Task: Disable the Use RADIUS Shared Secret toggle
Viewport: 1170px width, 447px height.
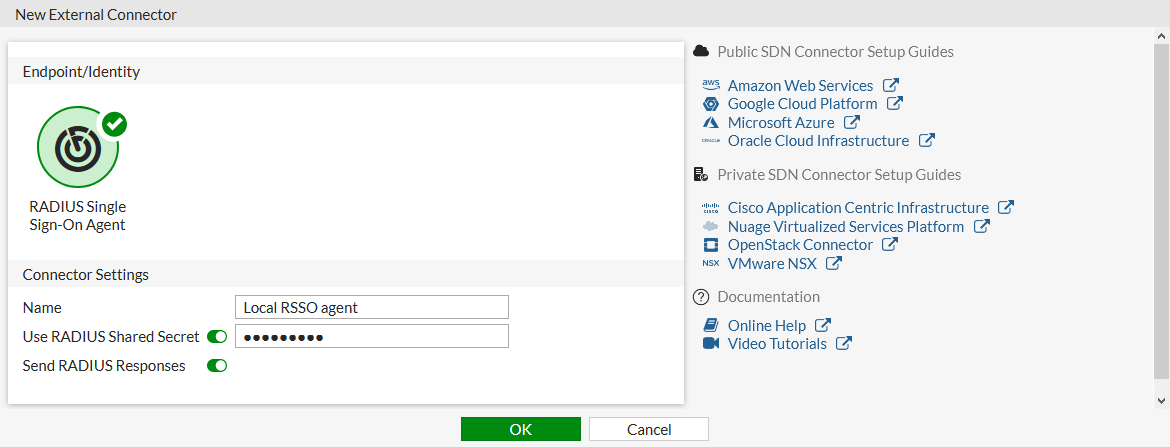Action: coord(217,337)
